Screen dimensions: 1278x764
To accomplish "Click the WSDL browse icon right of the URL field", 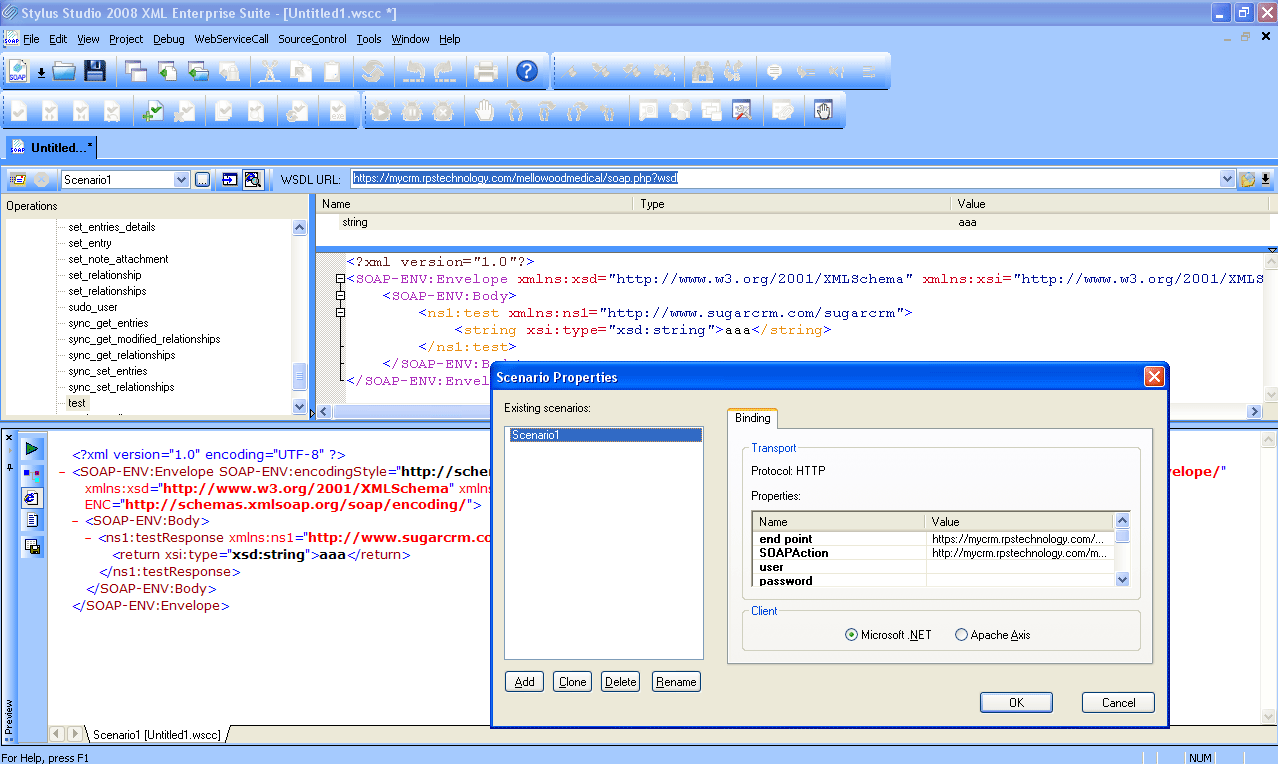I will click(x=1248, y=180).
